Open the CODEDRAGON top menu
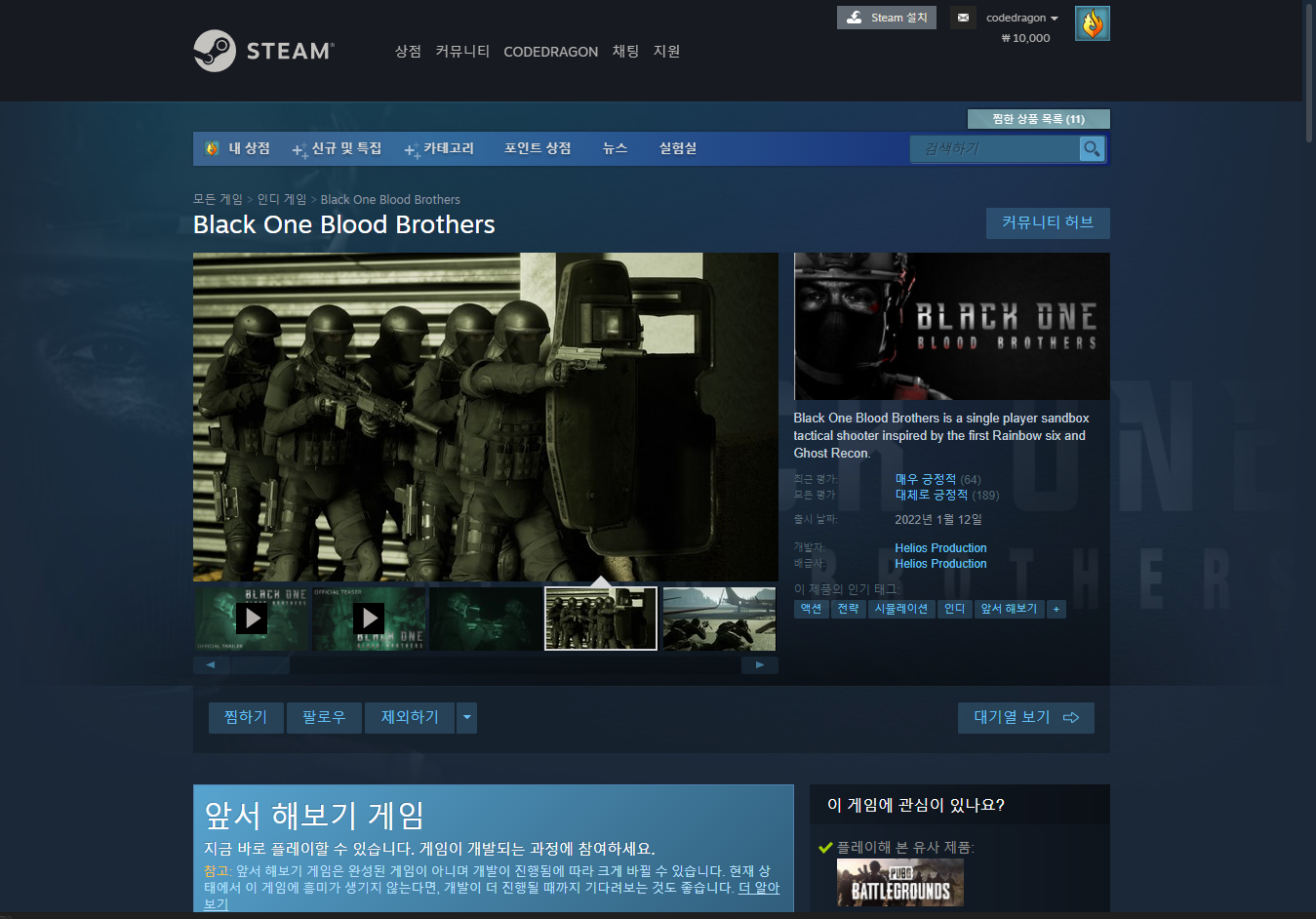Image resolution: width=1316 pixels, height=919 pixels. pos(551,52)
